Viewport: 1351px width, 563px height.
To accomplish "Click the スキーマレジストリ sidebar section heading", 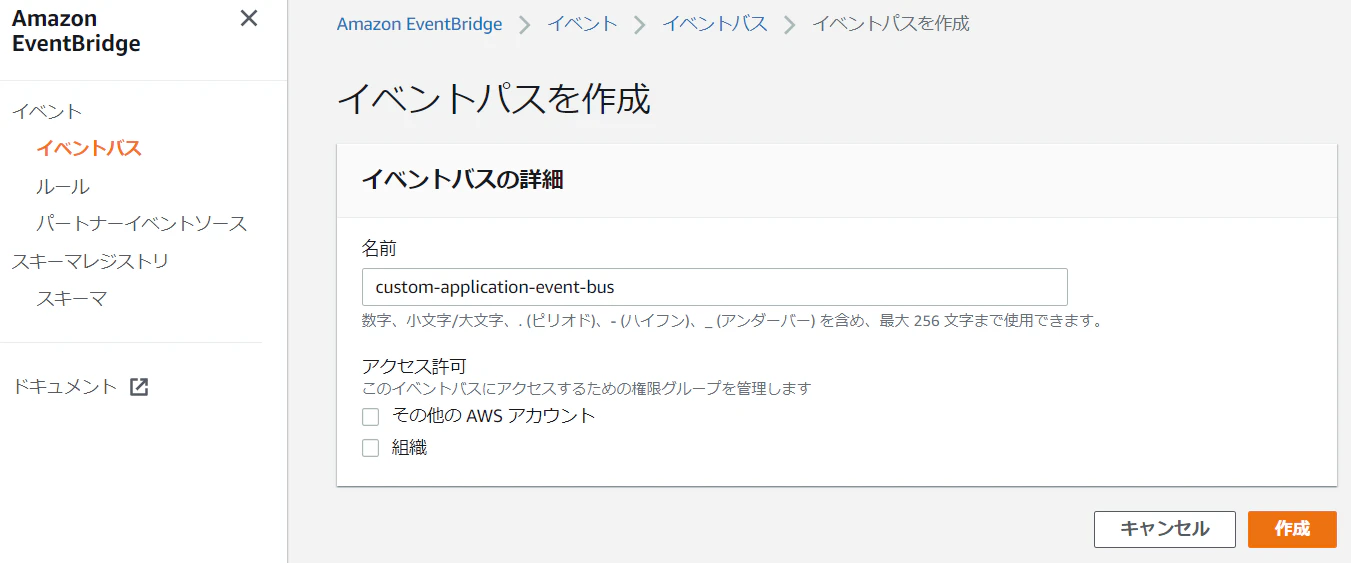I will (90, 262).
